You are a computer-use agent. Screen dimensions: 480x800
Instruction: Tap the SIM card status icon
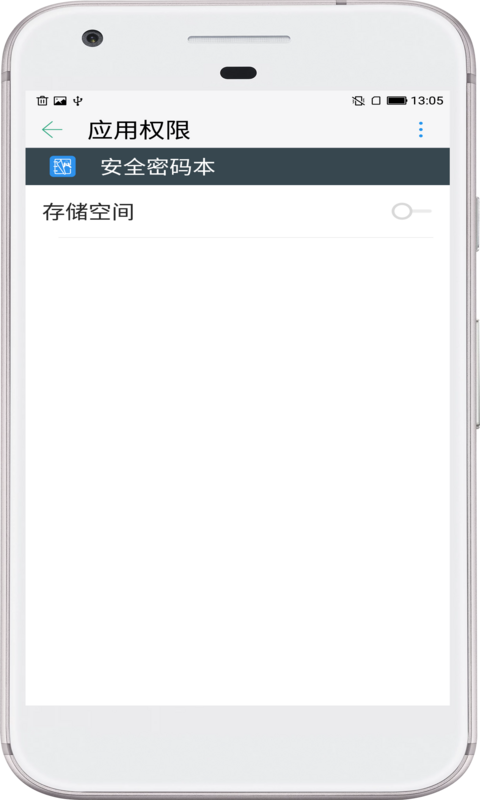(376, 101)
